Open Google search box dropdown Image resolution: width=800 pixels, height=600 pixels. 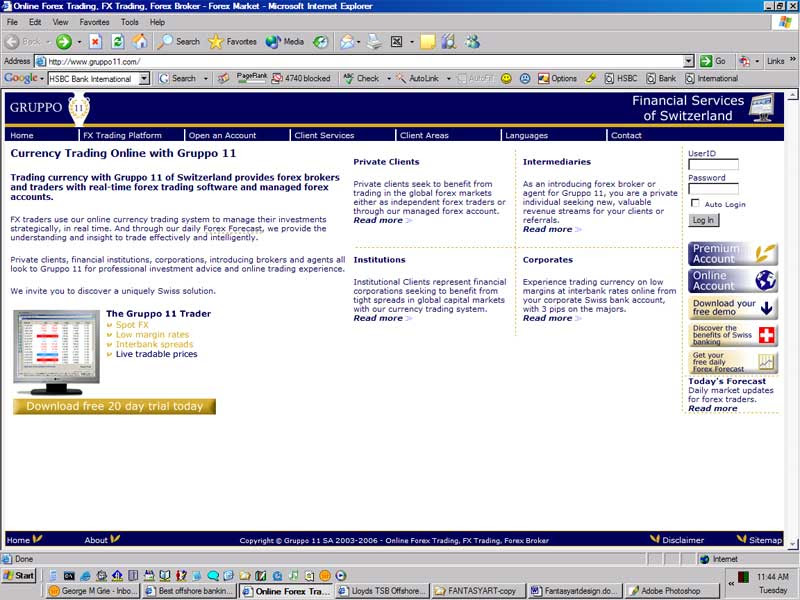click(145, 79)
